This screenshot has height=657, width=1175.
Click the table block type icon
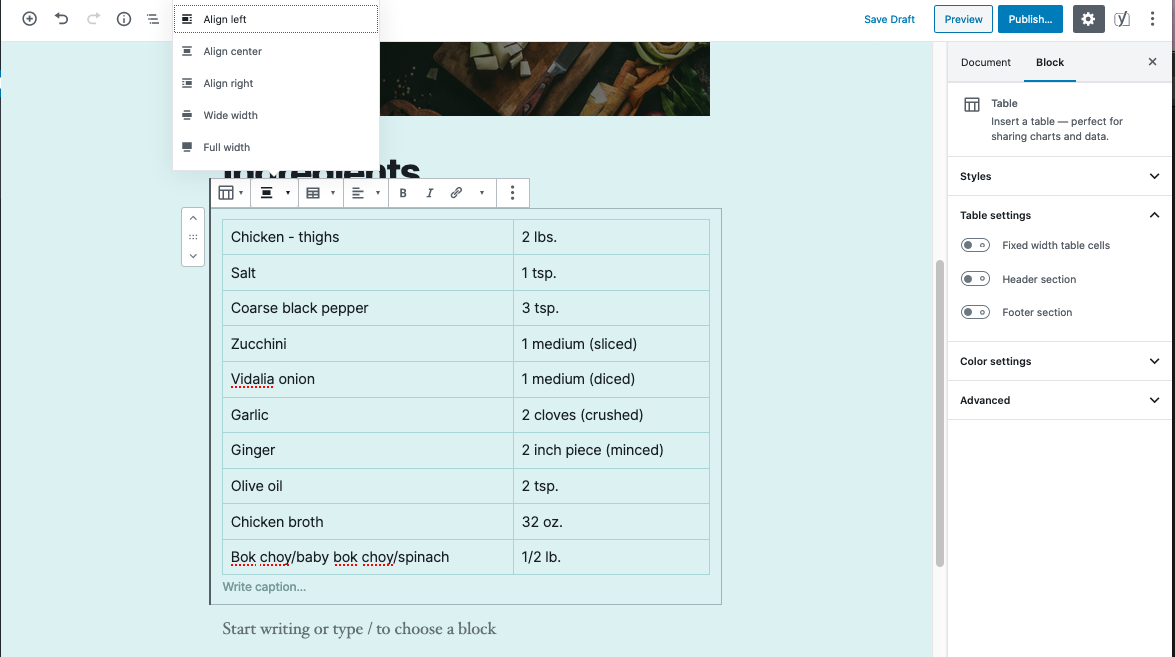pyautogui.click(x=226, y=193)
